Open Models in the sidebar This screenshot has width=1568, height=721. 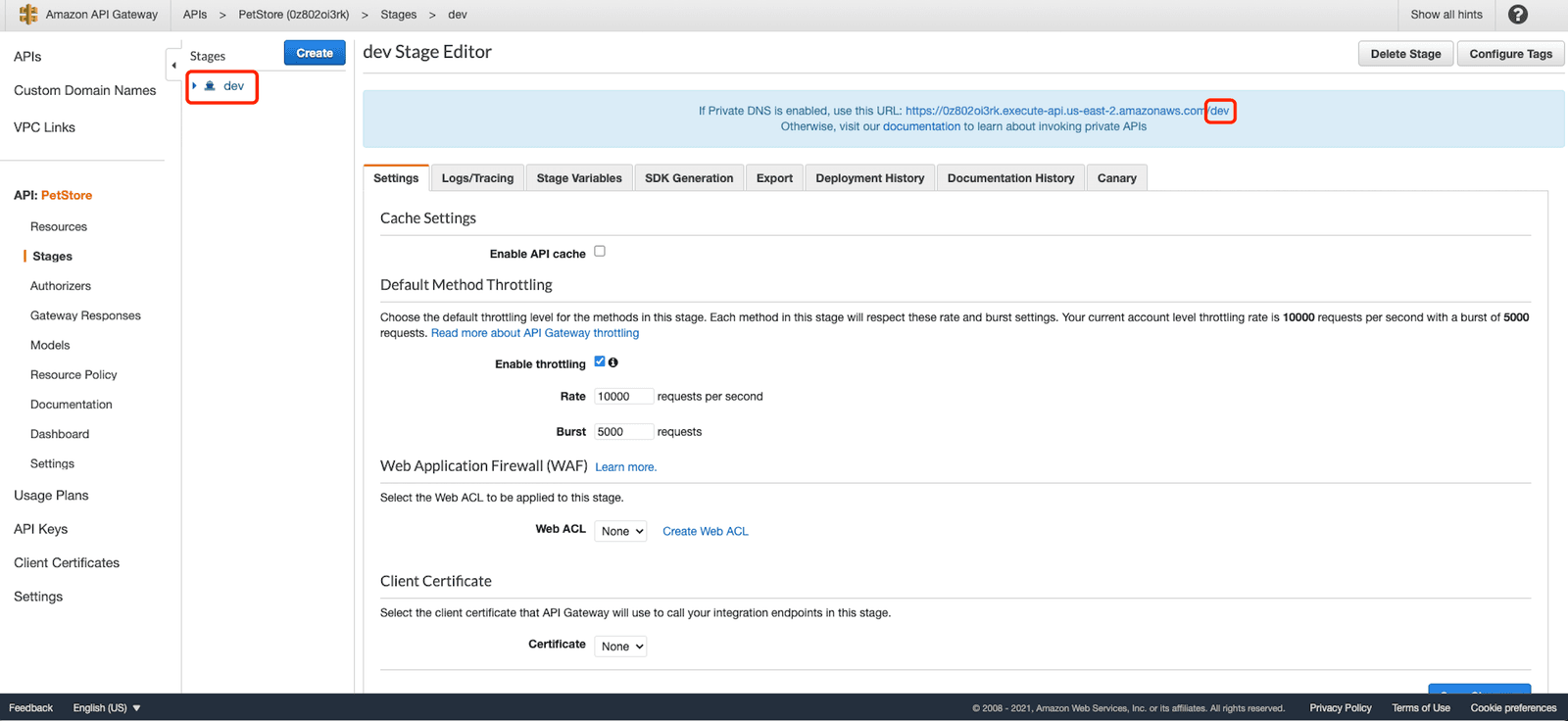point(50,345)
